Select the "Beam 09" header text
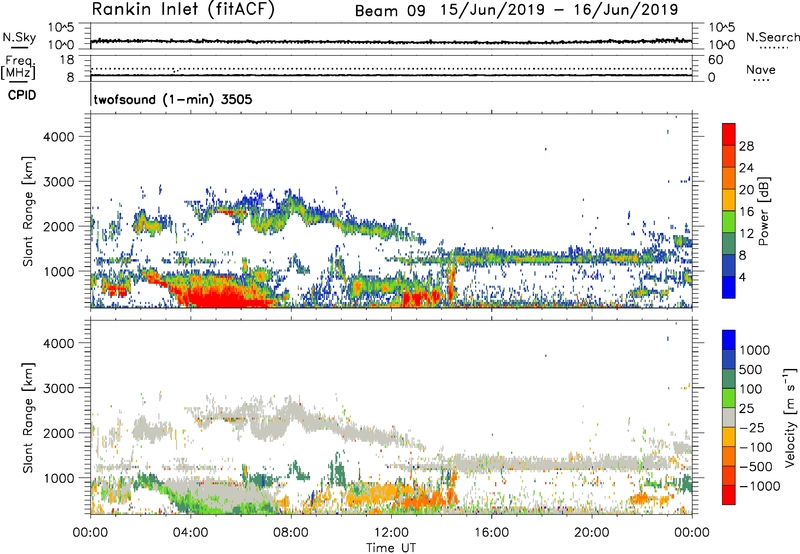Viewport: 800px width, 554px height. [x=390, y=11]
